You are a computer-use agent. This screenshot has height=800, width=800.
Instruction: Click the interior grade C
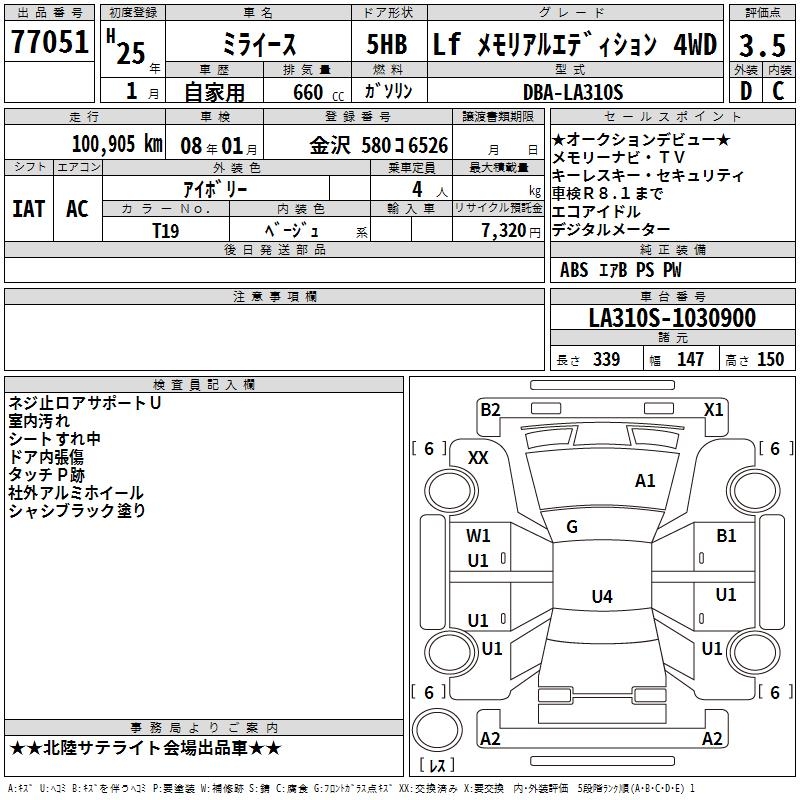click(778, 91)
